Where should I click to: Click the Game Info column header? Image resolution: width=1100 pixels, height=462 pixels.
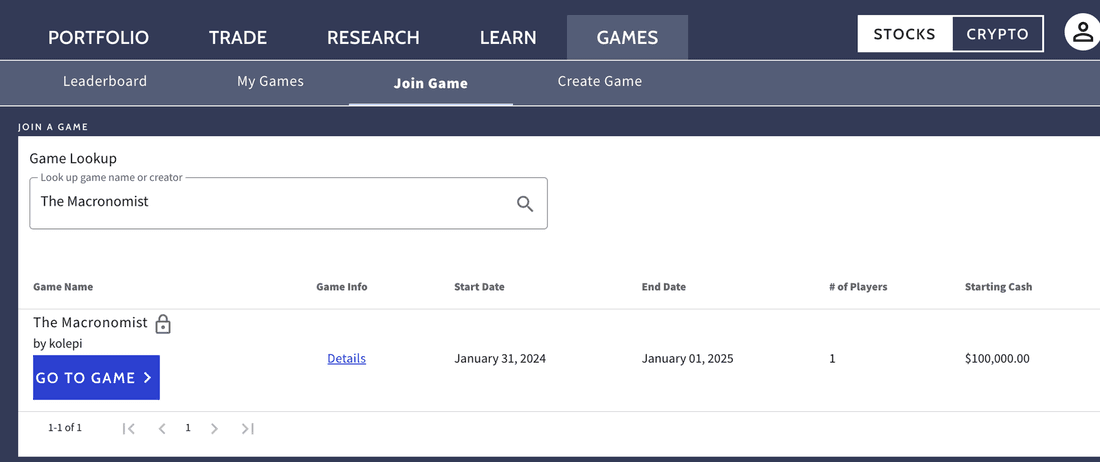[342, 287]
